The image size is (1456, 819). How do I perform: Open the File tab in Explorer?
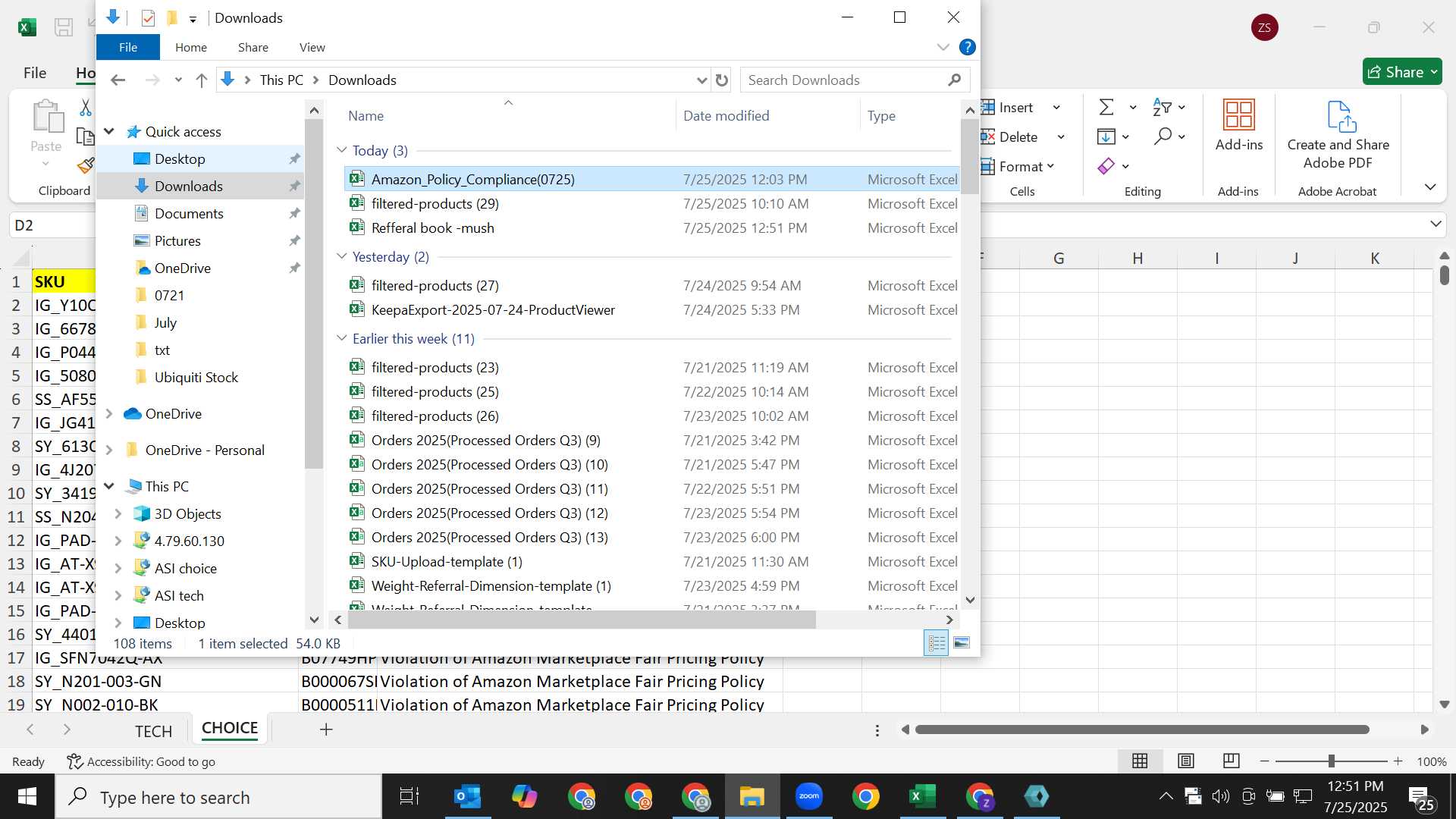128,47
